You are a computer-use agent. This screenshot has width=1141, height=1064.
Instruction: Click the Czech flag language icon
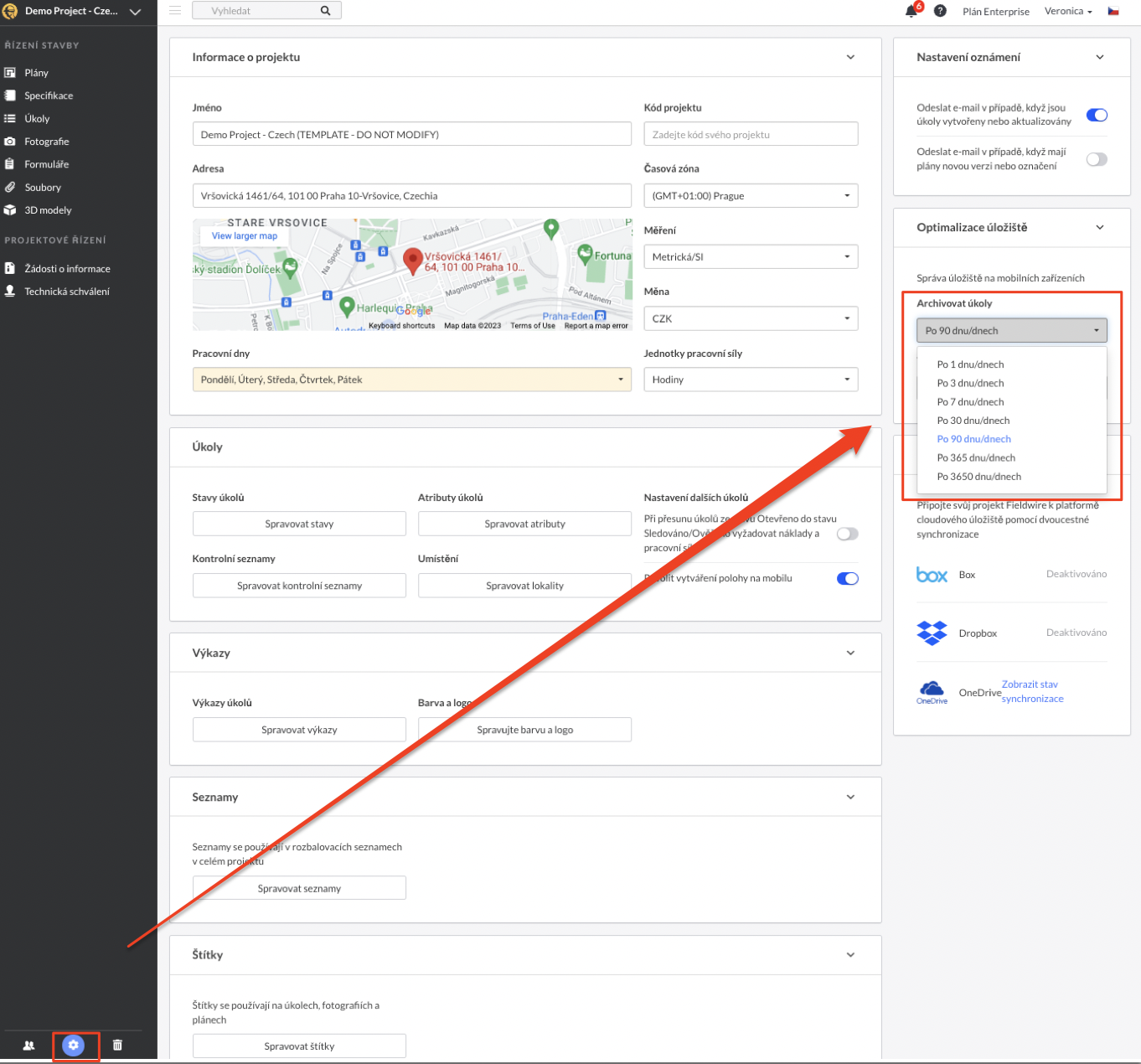[x=1113, y=12]
